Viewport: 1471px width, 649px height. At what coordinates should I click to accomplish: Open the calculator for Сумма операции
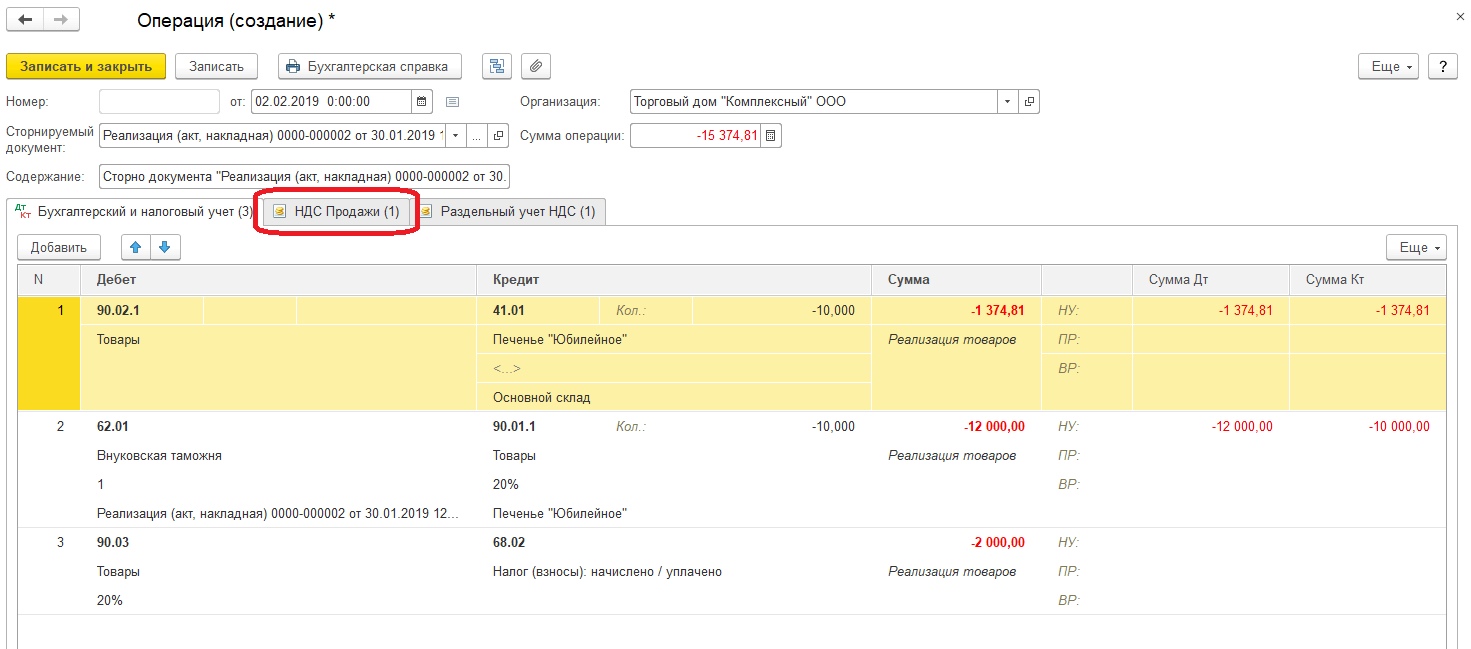(x=770, y=136)
